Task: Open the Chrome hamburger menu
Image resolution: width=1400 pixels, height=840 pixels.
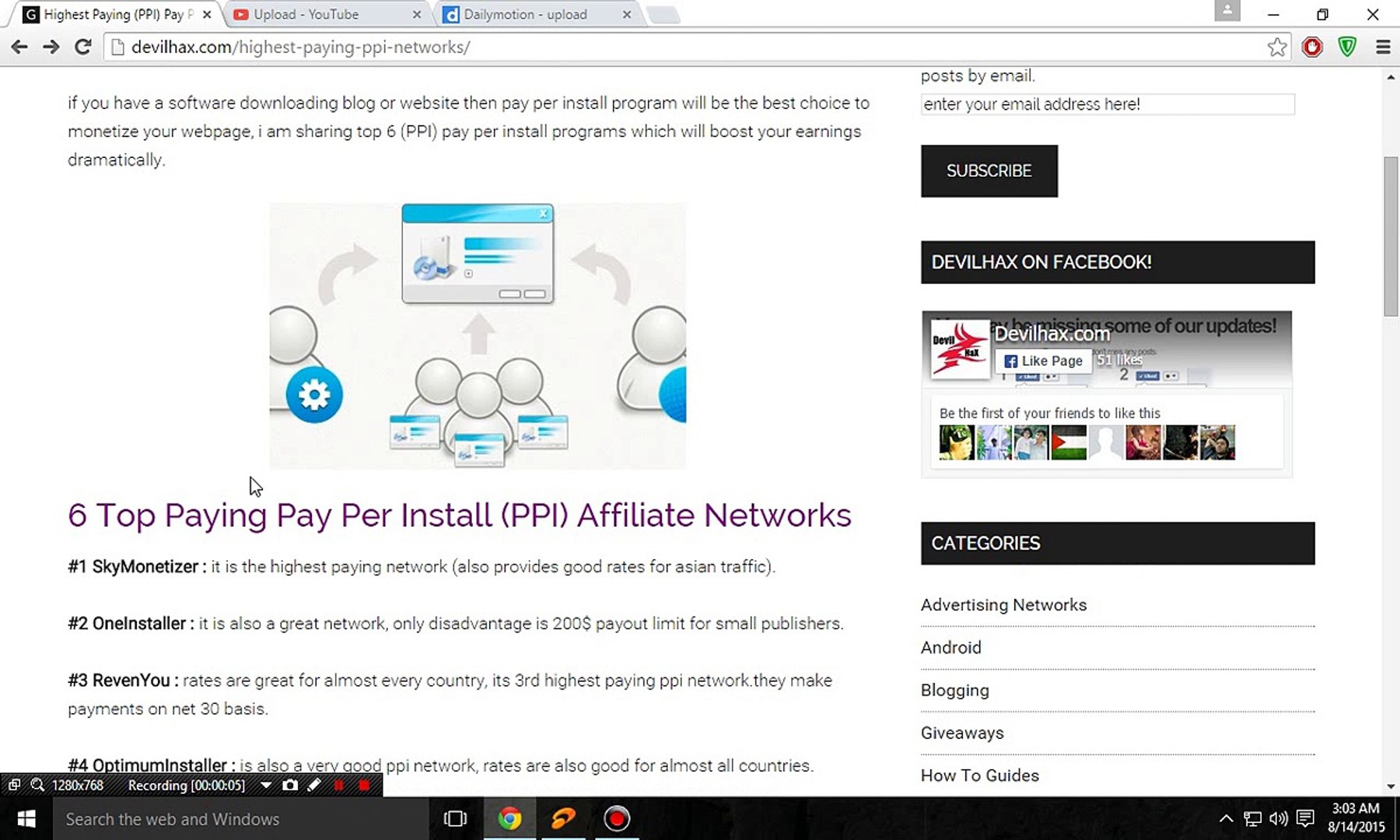Action: 1383,47
